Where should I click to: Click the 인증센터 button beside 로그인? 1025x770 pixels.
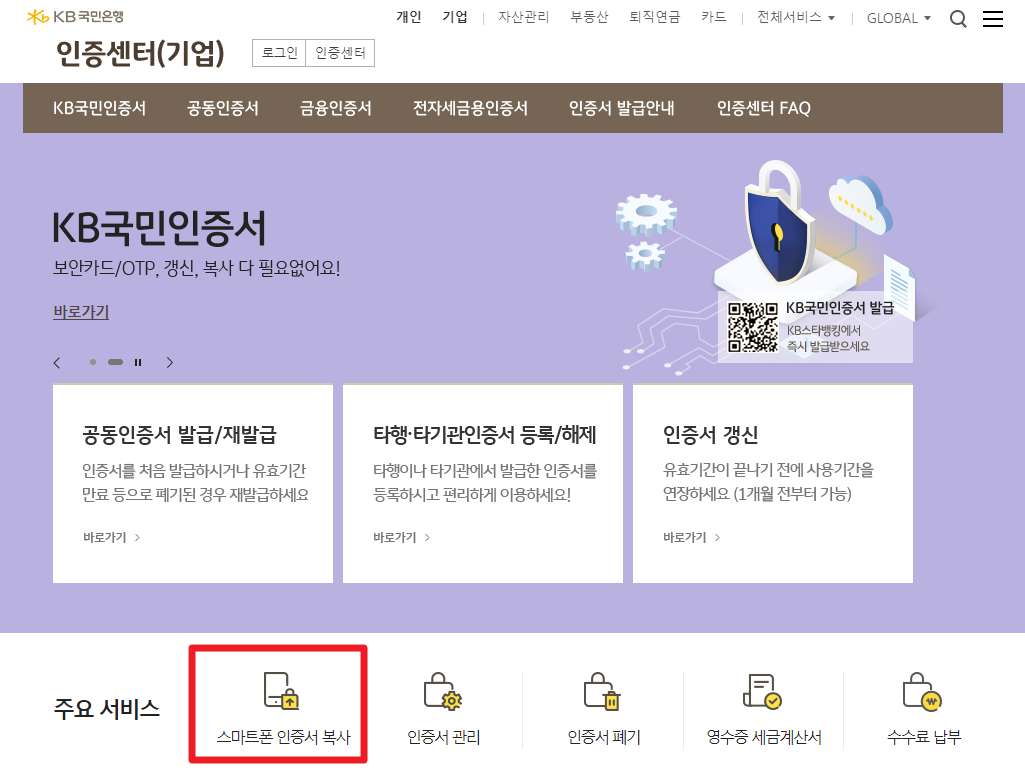coord(340,53)
